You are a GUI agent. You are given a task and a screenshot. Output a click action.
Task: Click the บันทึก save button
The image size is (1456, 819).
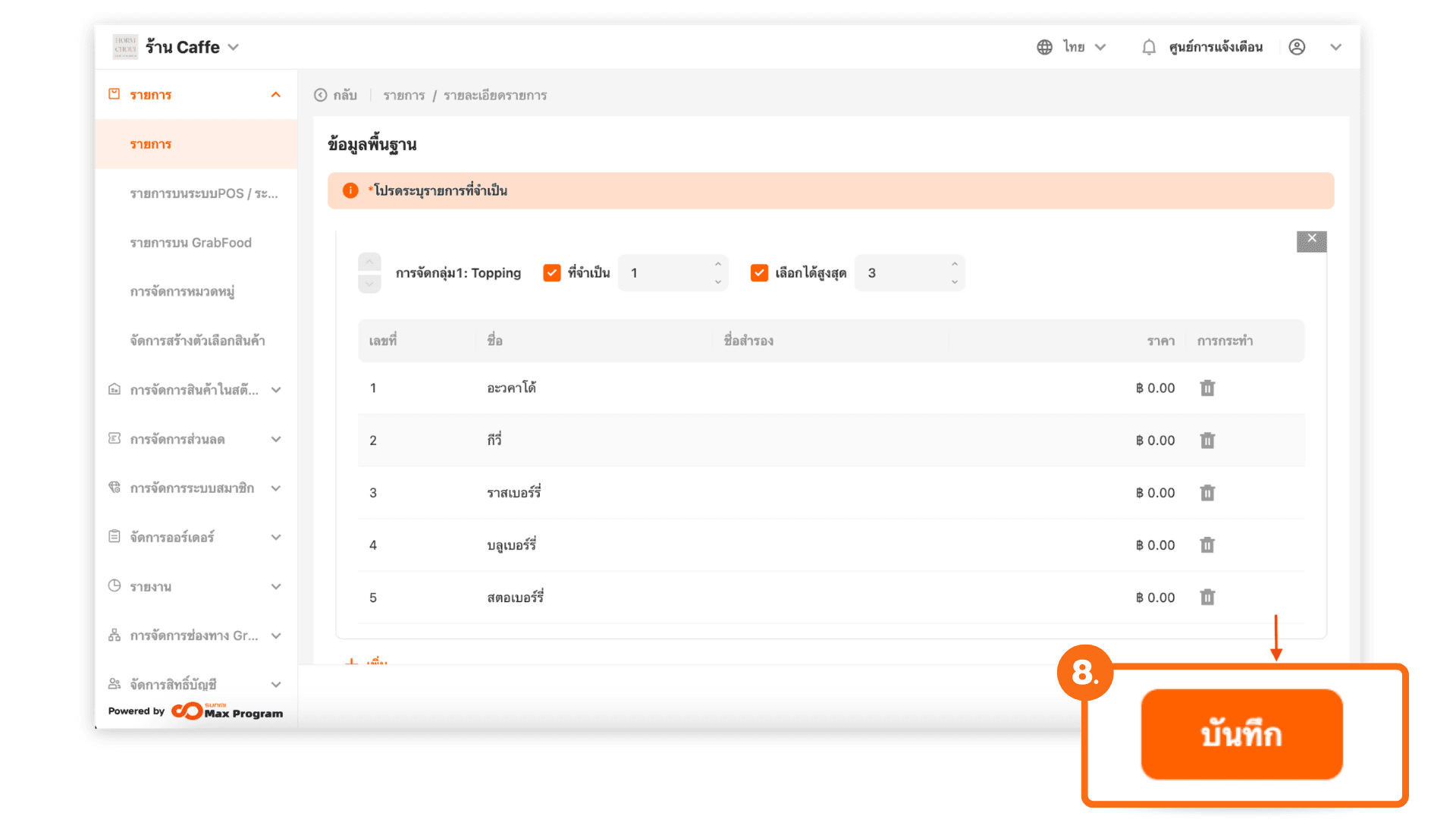click(1241, 734)
